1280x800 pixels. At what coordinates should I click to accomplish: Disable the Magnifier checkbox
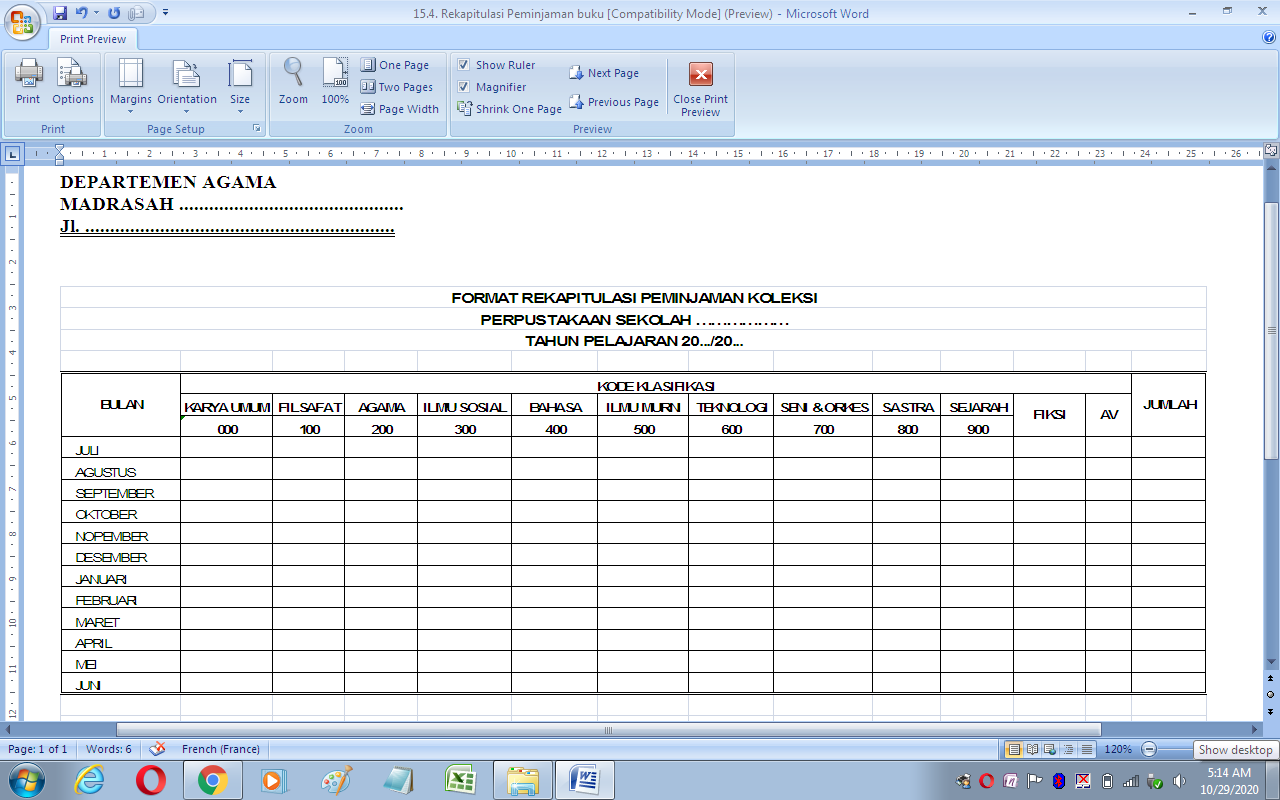coord(463,86)
